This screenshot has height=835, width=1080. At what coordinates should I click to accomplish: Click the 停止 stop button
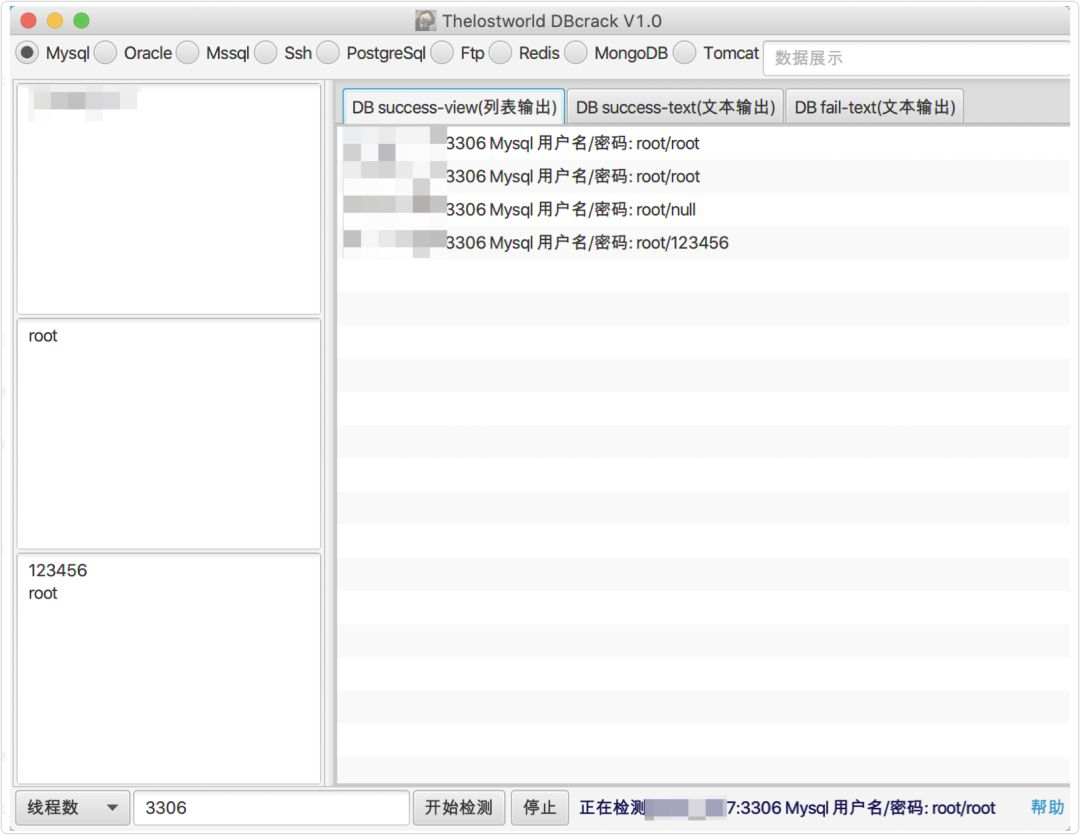pyautogui.click(x=540, y=807)
